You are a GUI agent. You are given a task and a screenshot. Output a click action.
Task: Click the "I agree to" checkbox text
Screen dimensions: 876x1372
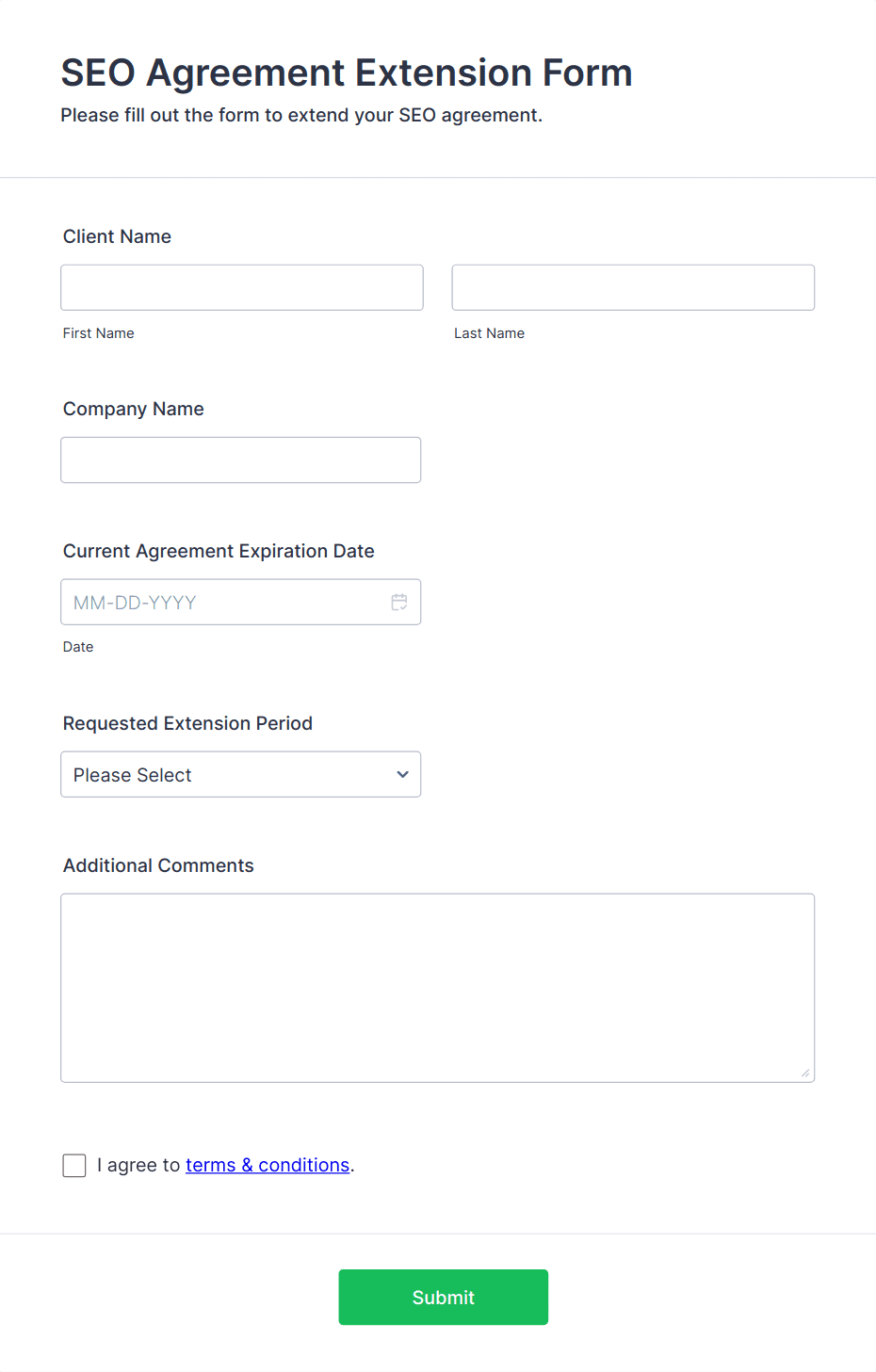pyautogui.click(x=138, y=1165)
